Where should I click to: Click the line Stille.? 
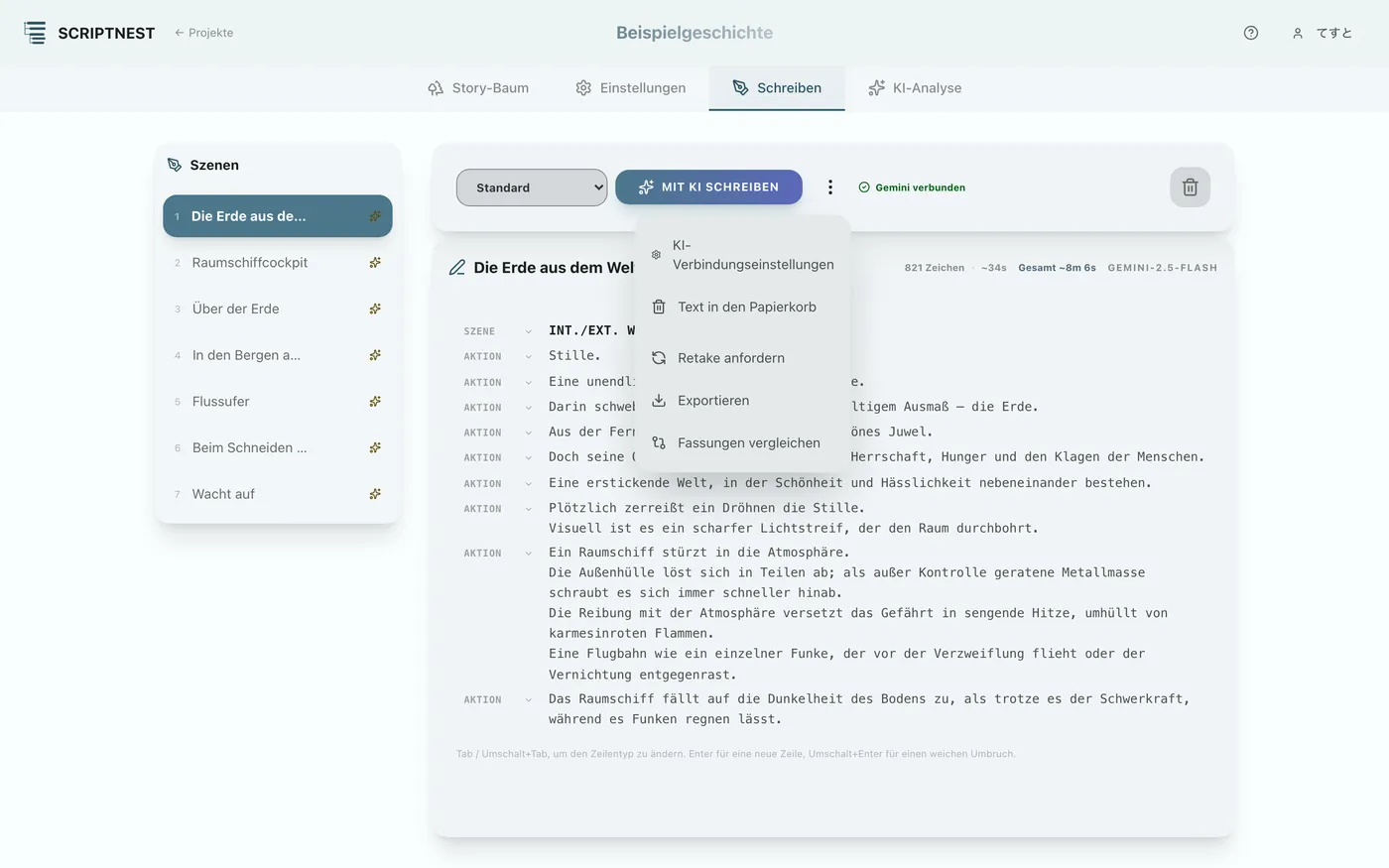[x=574, y=355]
